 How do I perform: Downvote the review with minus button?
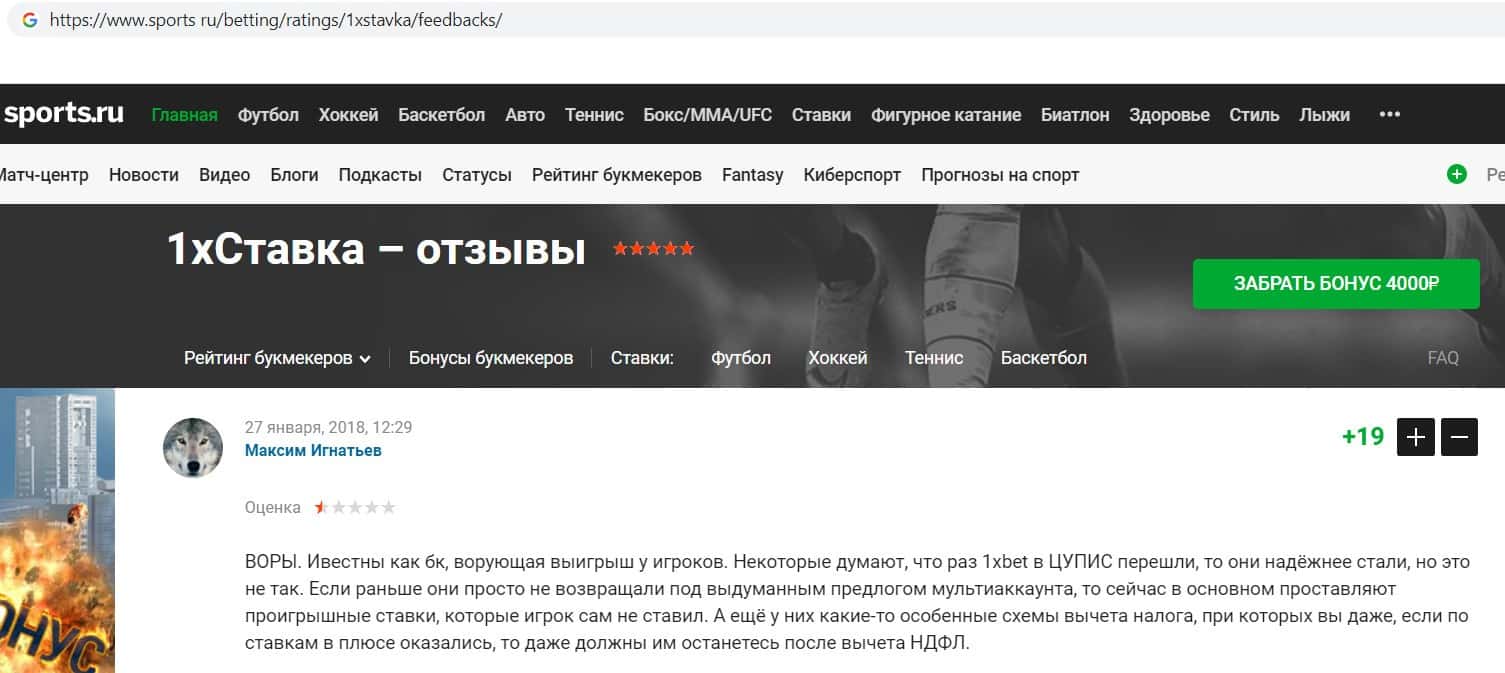pyautogui.click(x=1459, y=437)
